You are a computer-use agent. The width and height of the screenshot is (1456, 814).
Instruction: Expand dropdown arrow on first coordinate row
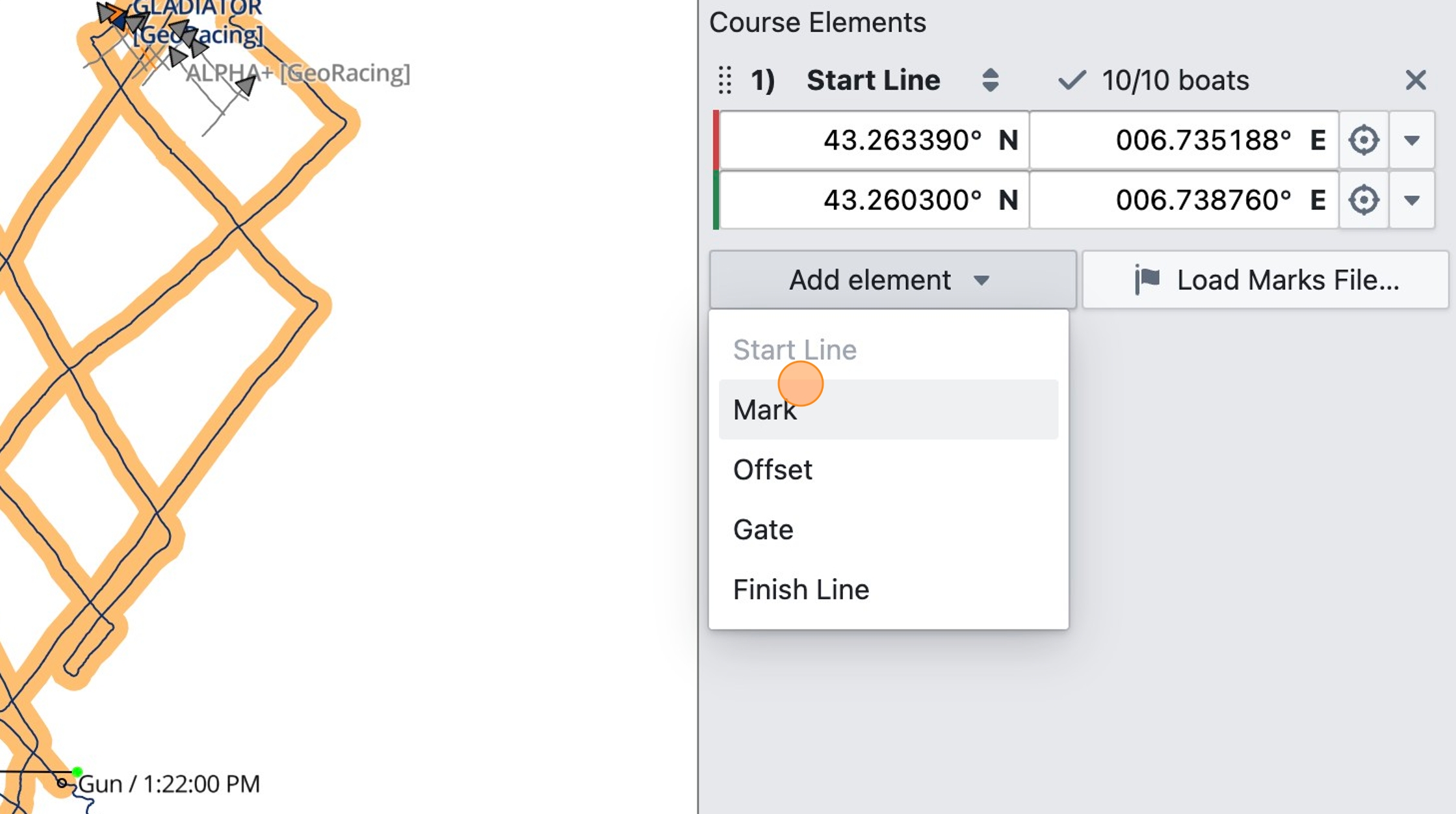click(1412, 140)
